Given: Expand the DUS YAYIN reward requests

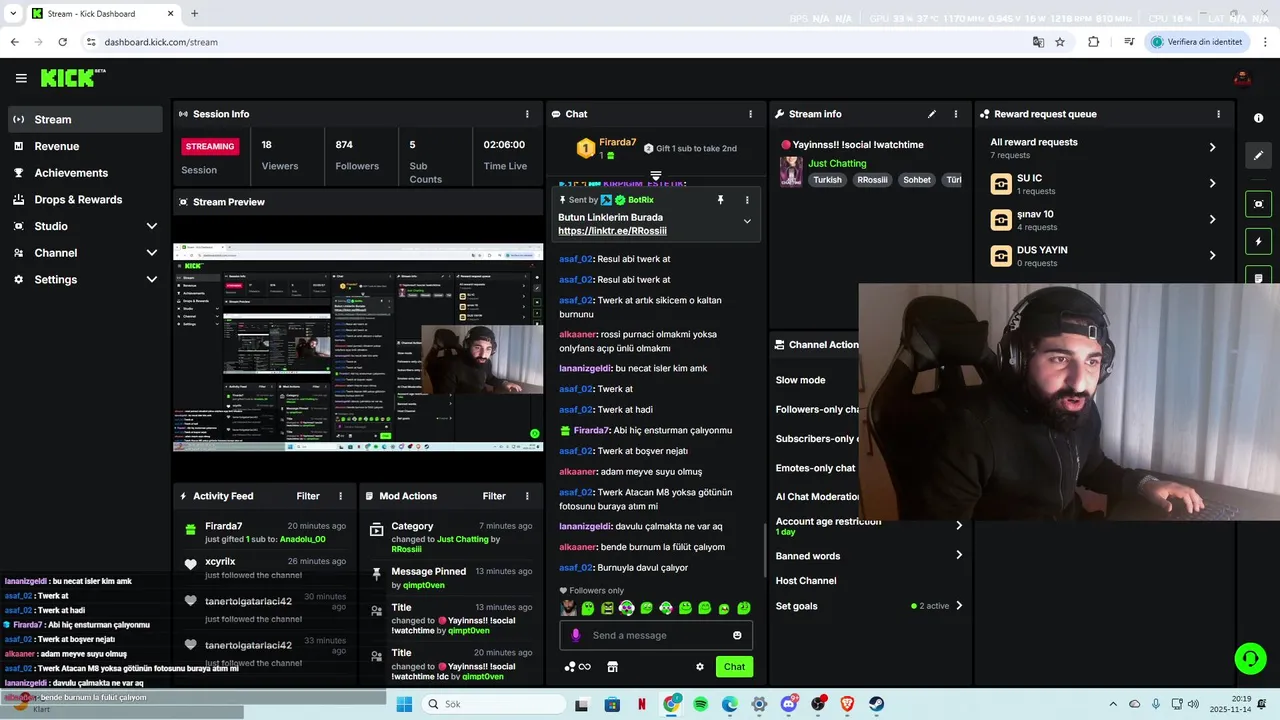Looking at the screenshot, I should [1103, 255].
